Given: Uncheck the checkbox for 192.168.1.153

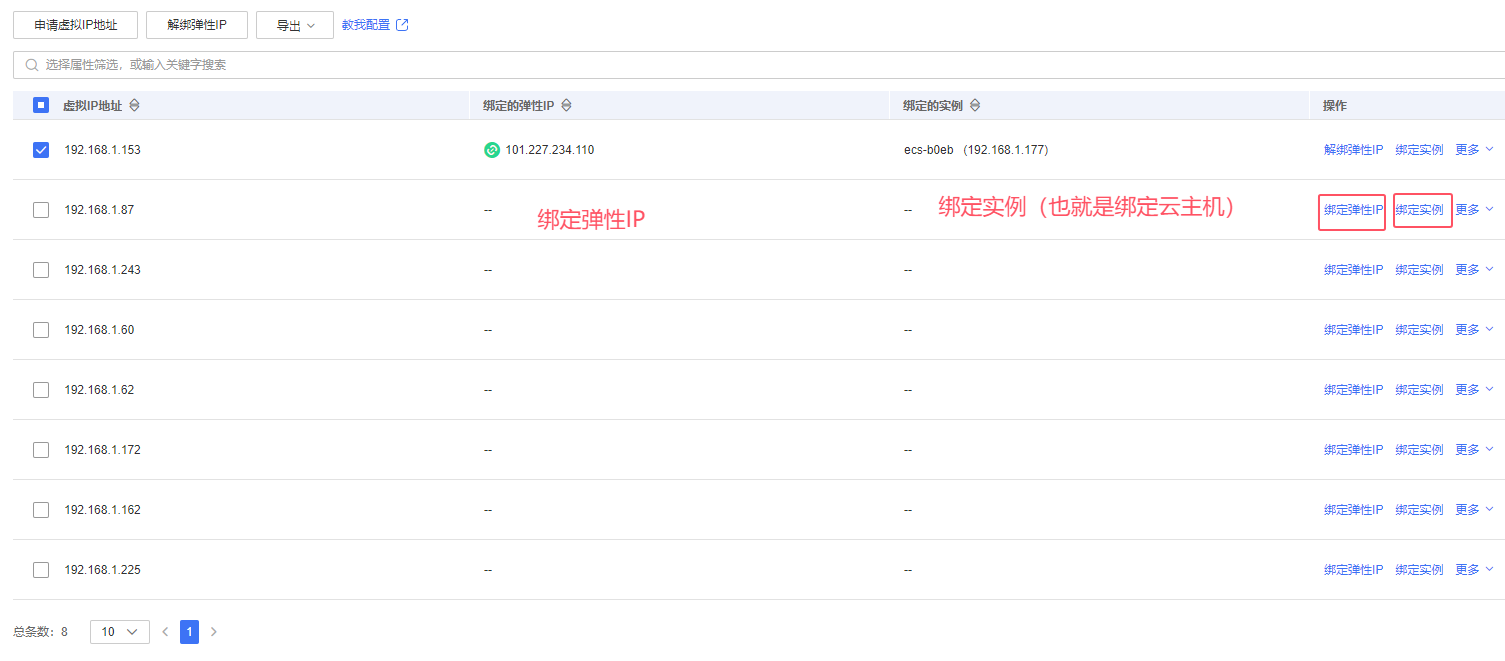Looking at the screenshot, I should pos(41,150).
